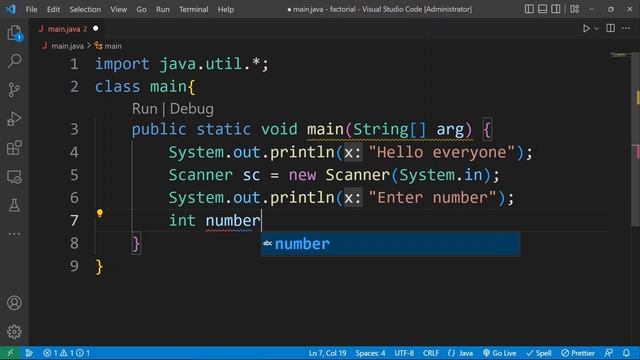Click main.java in the breadcrumb
This screenshot has height=360, width=640.
tap(67, 46)
